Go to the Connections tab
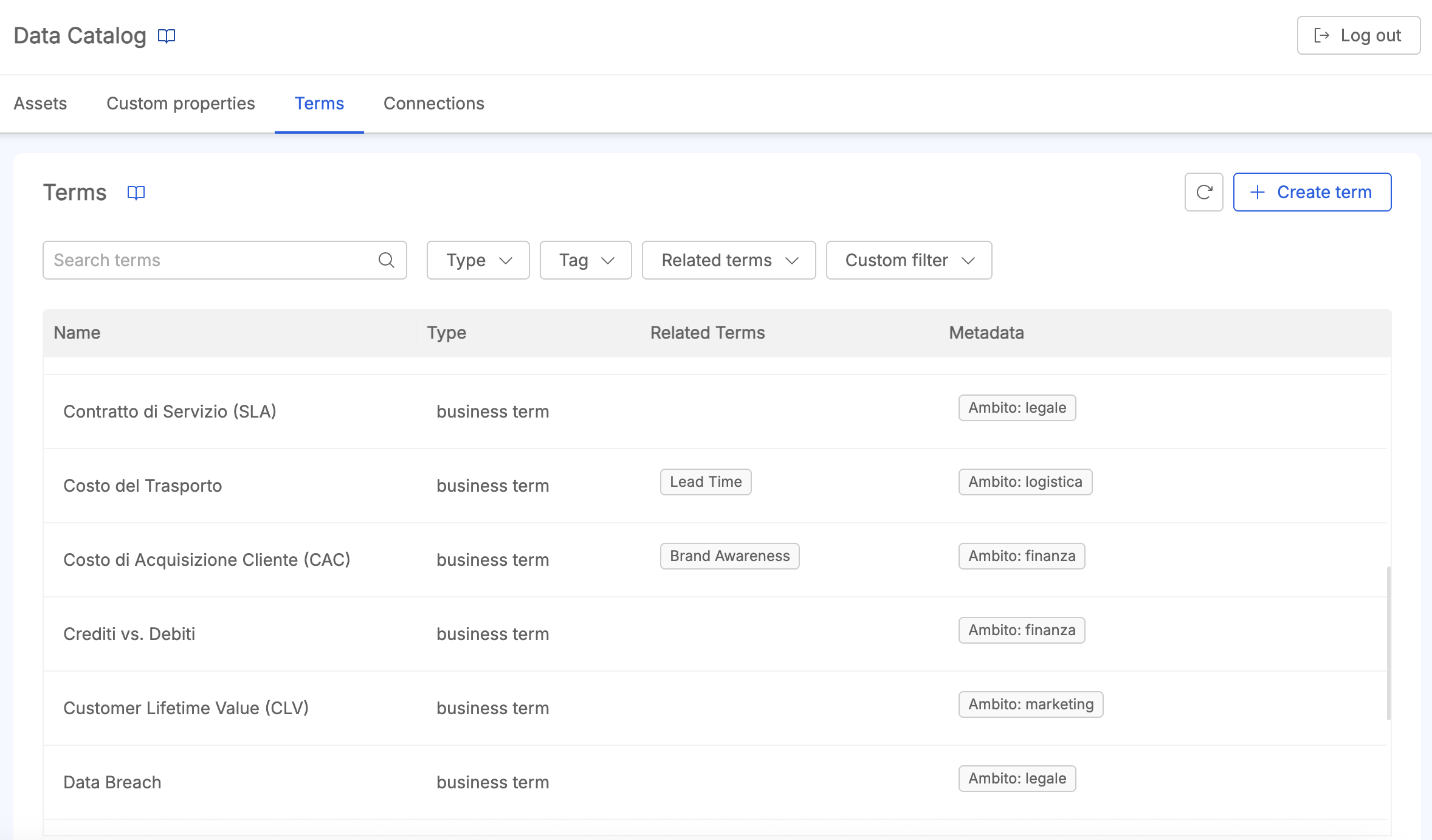 coord(433,103)
